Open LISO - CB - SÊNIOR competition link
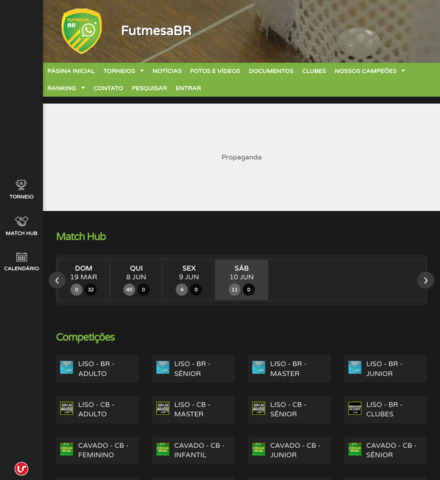This screenshot has width=440, height=480. (x=289, y=409)
